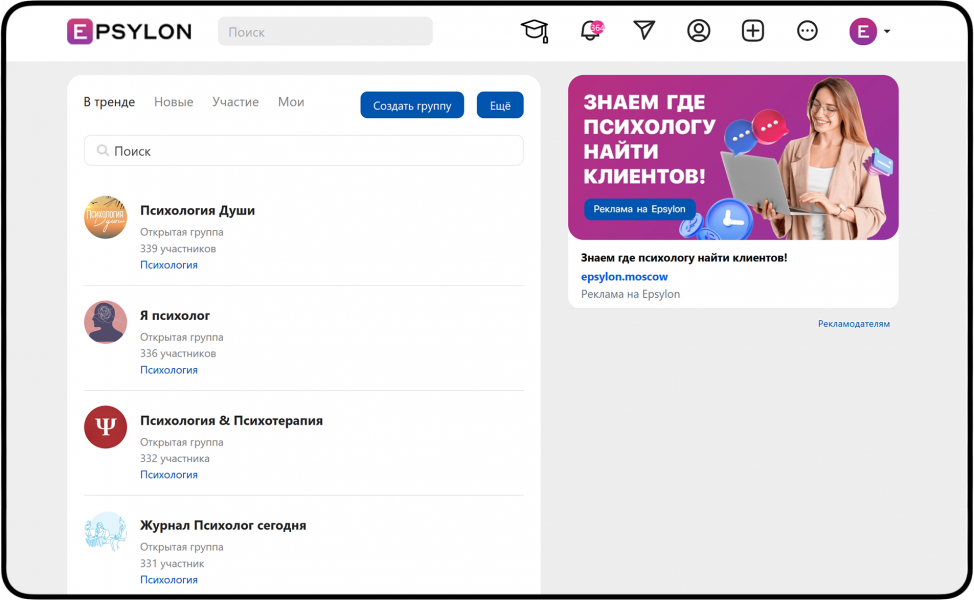The width and height of the screenshot is (974, 600).
Task: Click Психология link under Психология & Психотерапия
Action: [x=168, y=475]
